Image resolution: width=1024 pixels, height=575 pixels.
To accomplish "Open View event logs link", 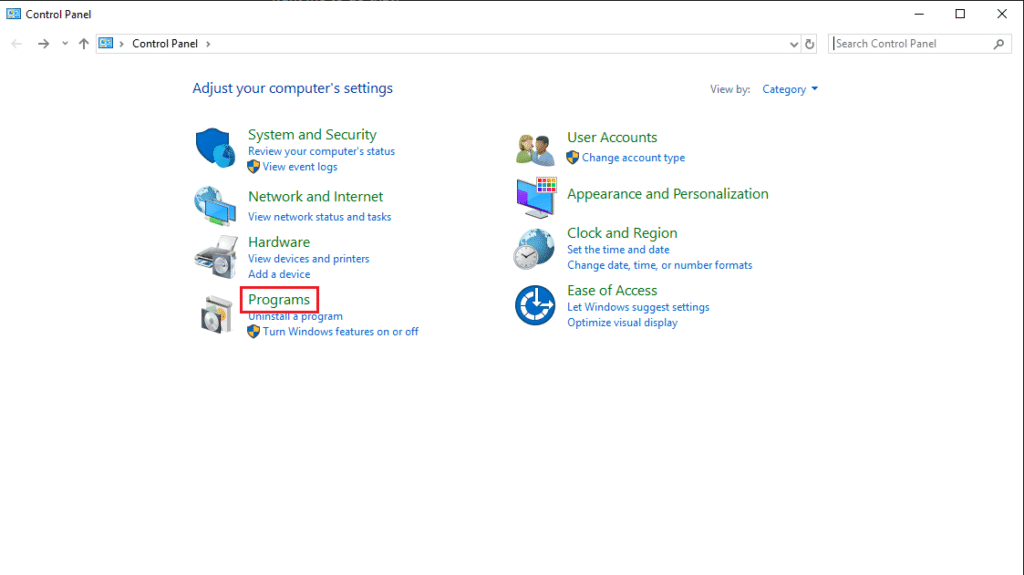I will pyautogui.click(x=300, y=167).
